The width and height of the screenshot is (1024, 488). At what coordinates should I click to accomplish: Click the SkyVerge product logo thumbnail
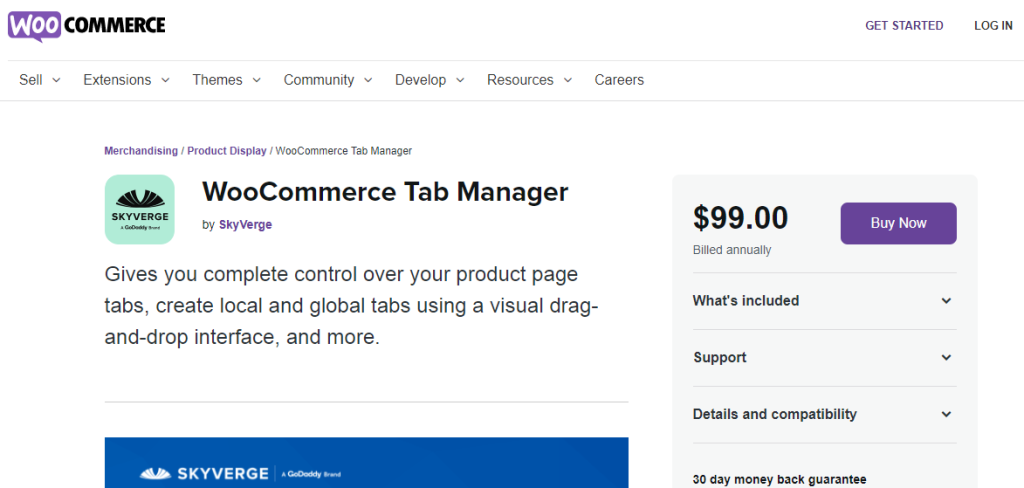tap(139, 209)
